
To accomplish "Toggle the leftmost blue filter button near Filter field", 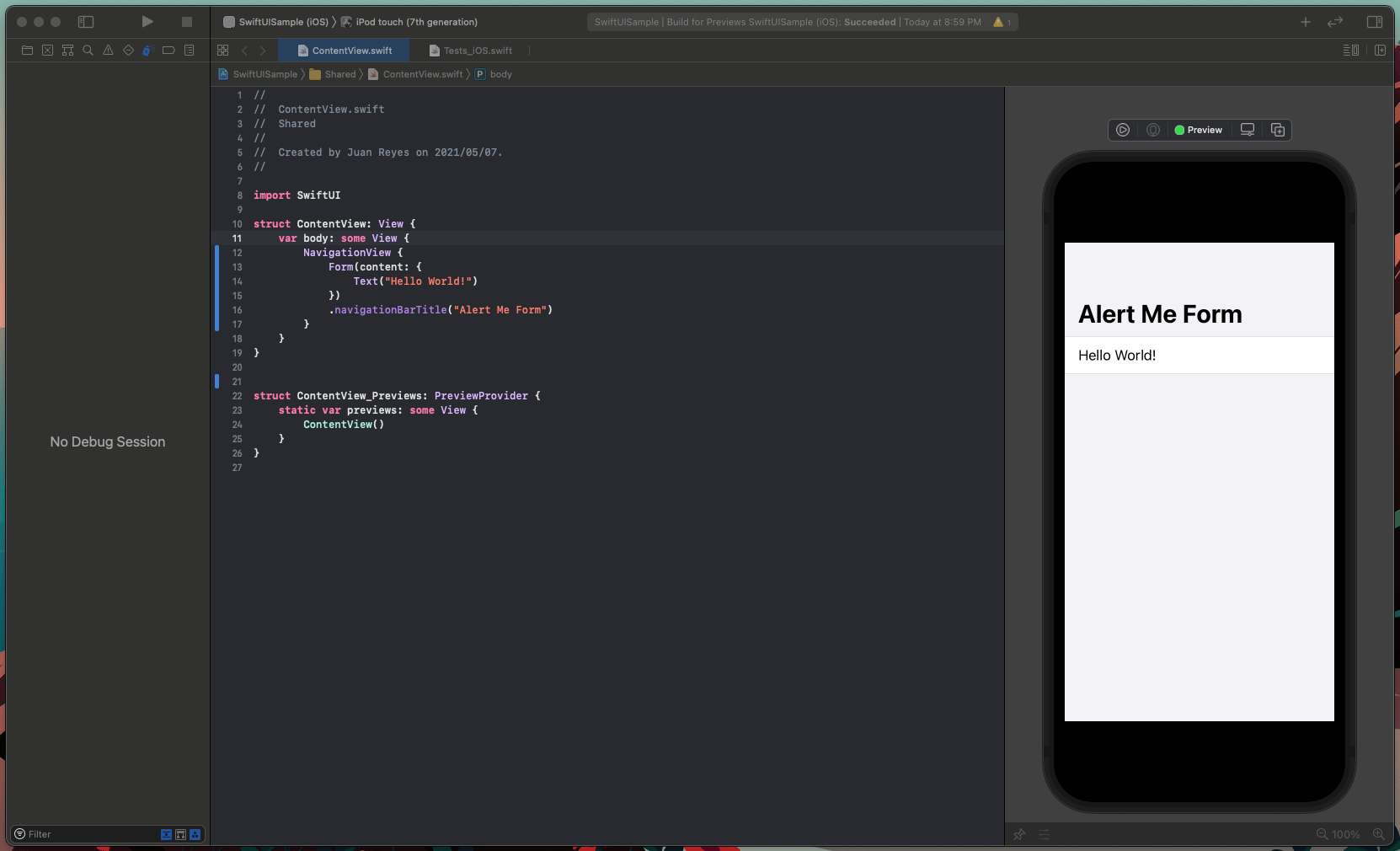I will (x=165, y=835).
